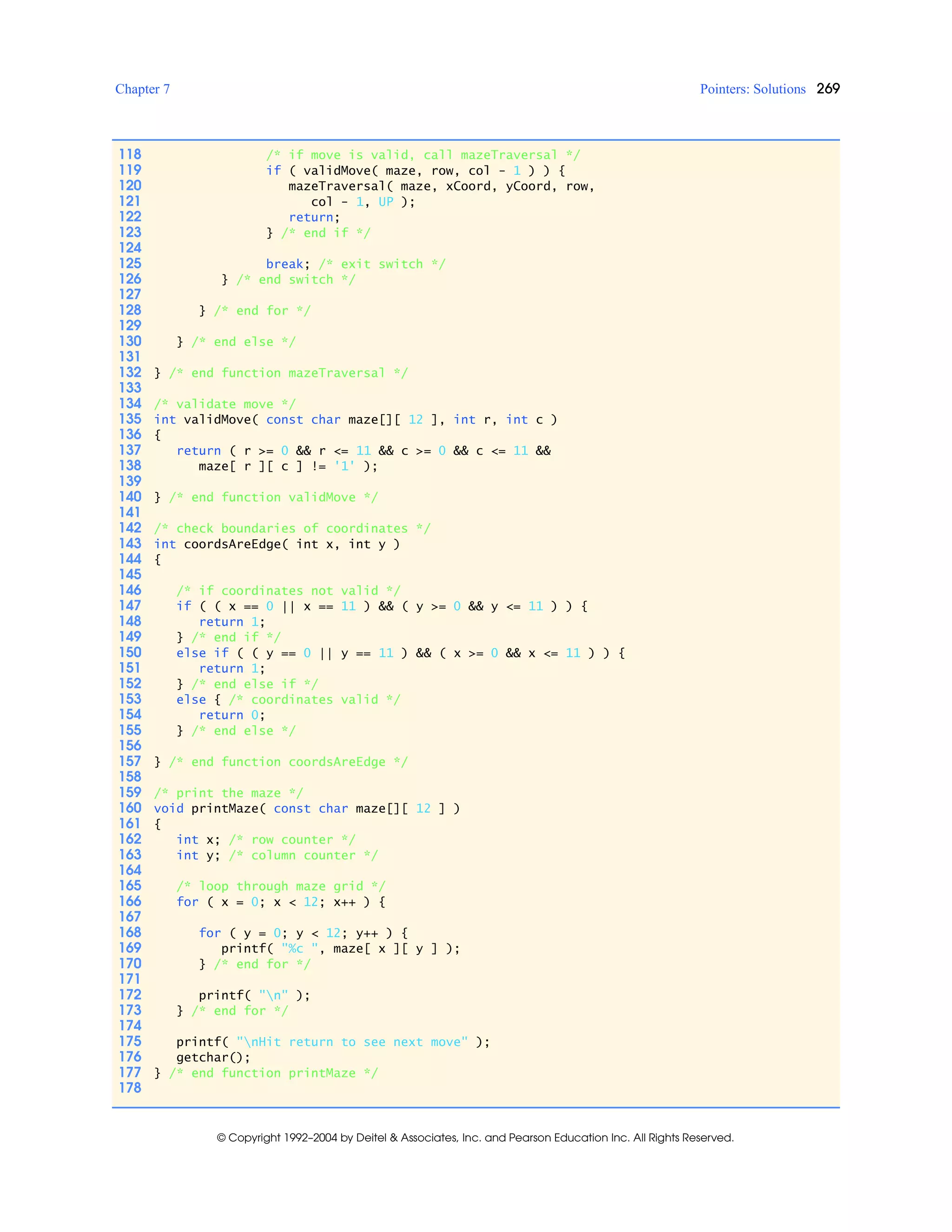
Task: Click the coordsAreEdge function declaration
Action: click(x=277, y=544)
